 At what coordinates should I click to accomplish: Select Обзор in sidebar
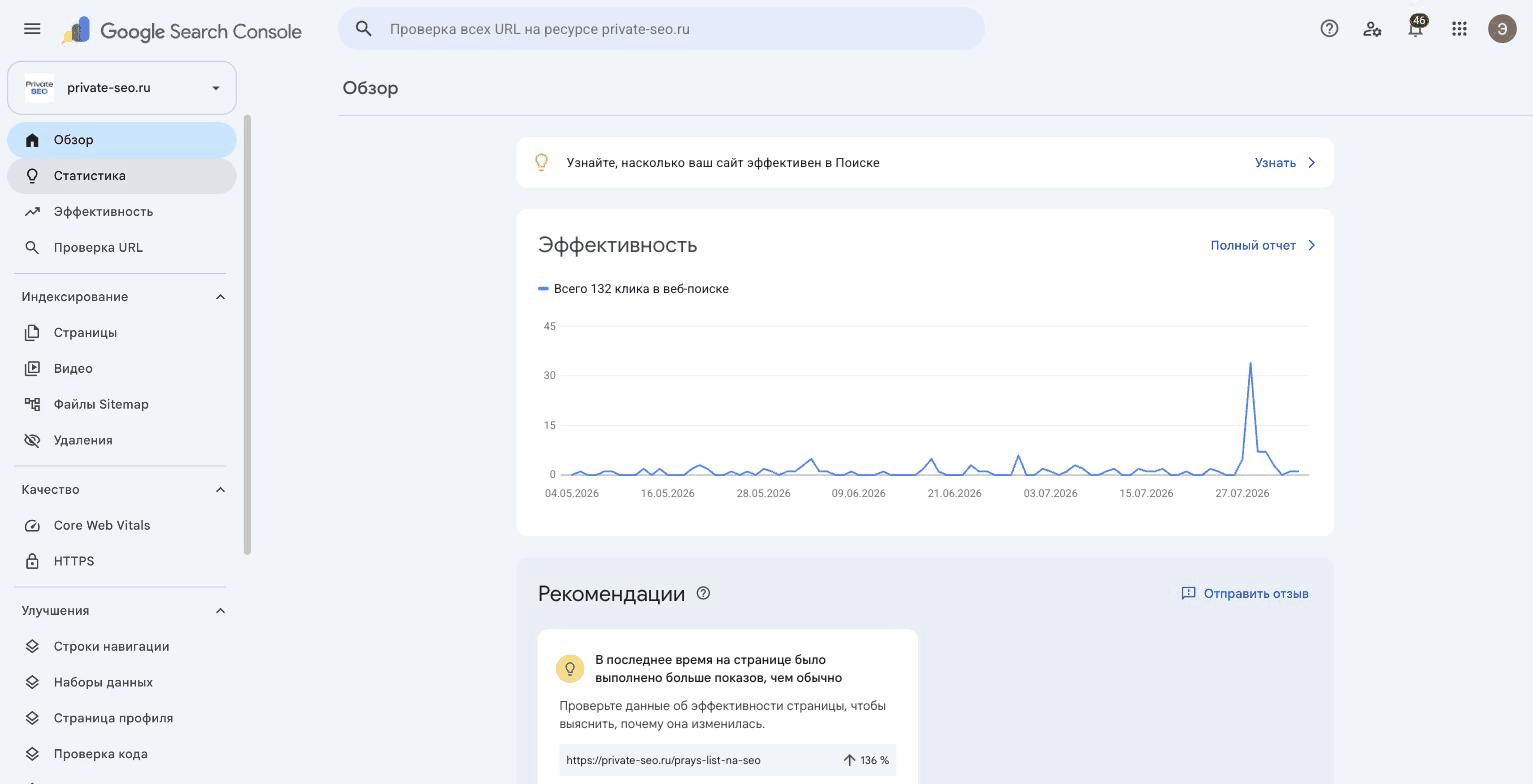pos(122,140)
